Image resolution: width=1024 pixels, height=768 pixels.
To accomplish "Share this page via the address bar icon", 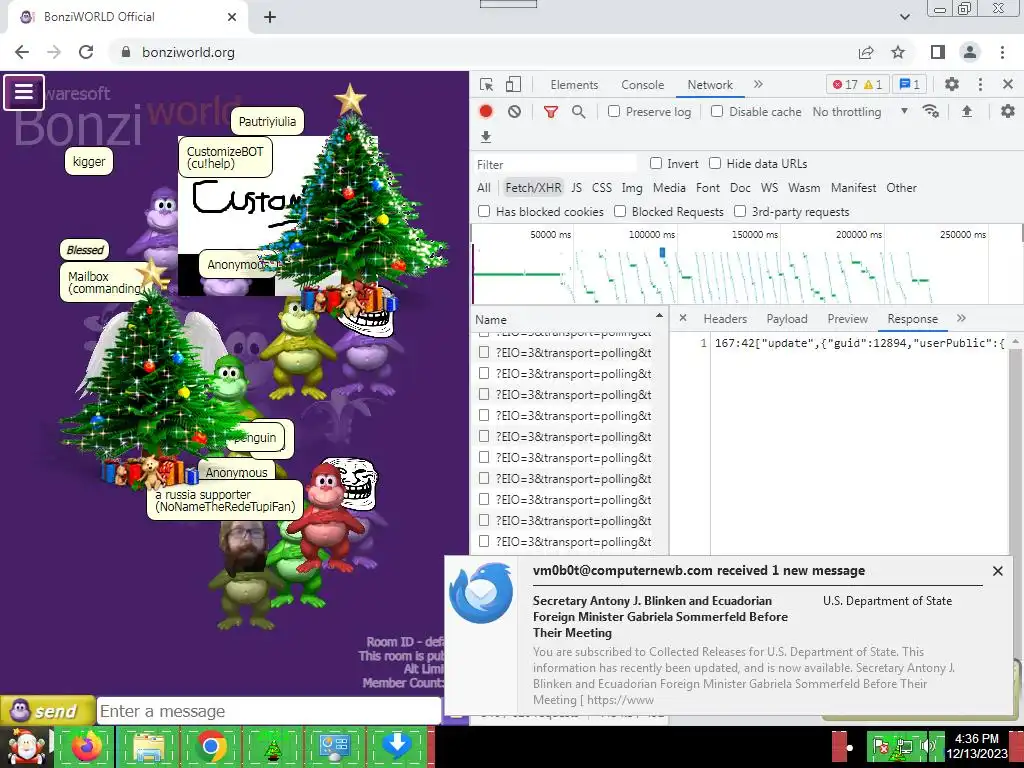I will click(x=866, y=52).
